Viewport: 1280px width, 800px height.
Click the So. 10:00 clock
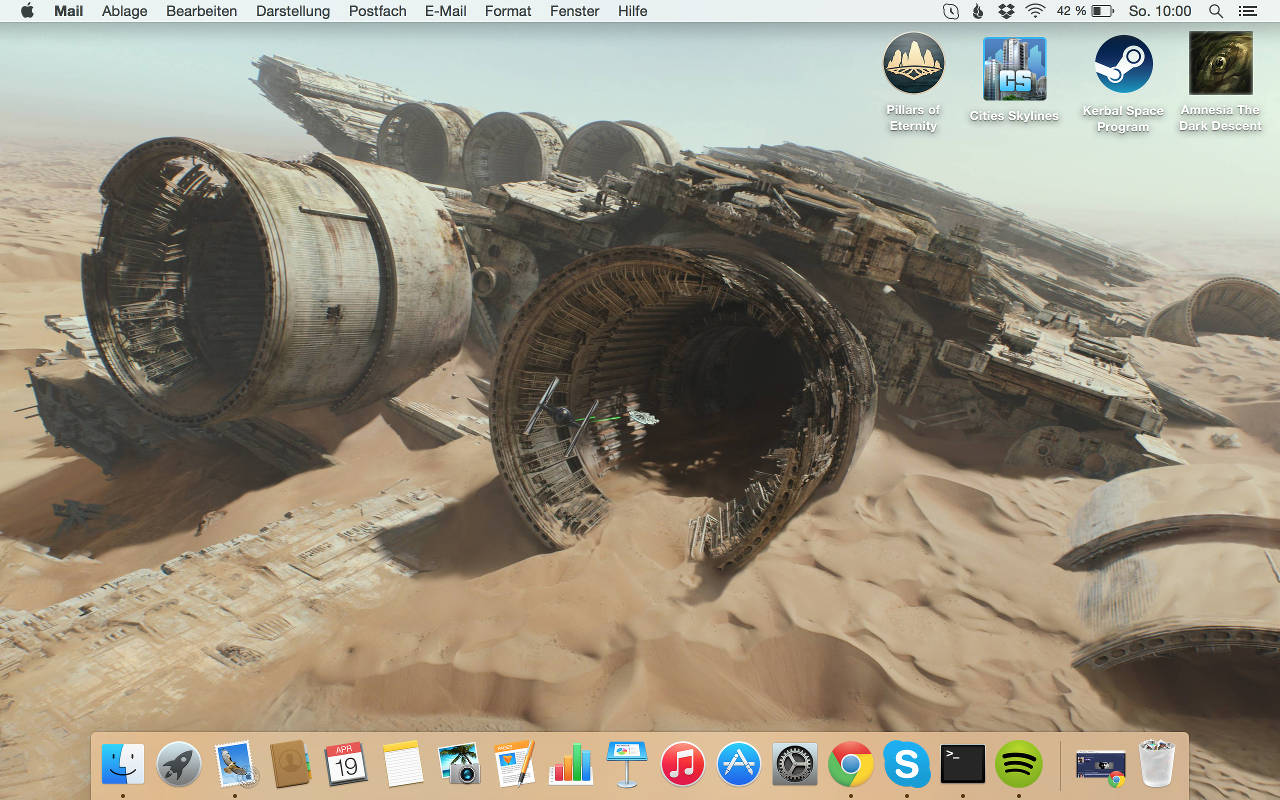coord(1160,11)
